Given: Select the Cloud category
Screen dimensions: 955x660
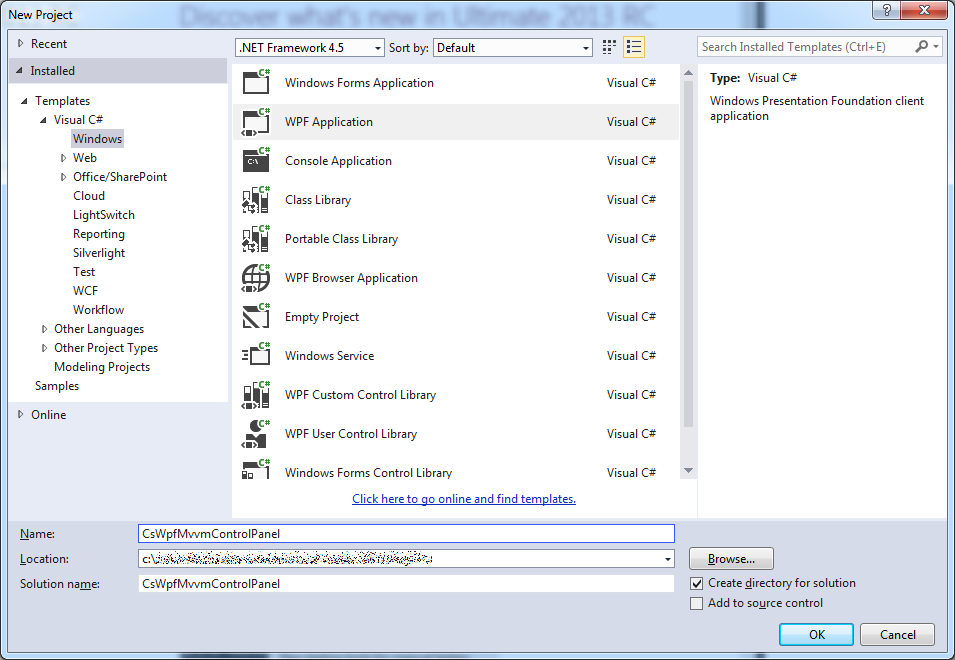Looking at the screenshot, I should [x=89, y=195].
